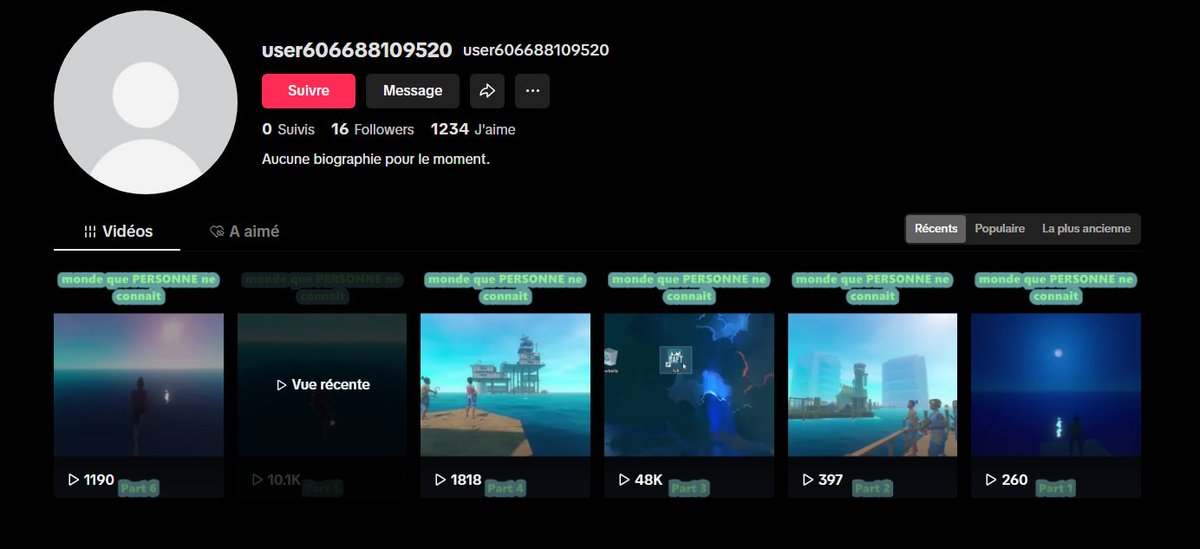
Task: Click the play icon beside 1818 views
Action: coord(440,480)
